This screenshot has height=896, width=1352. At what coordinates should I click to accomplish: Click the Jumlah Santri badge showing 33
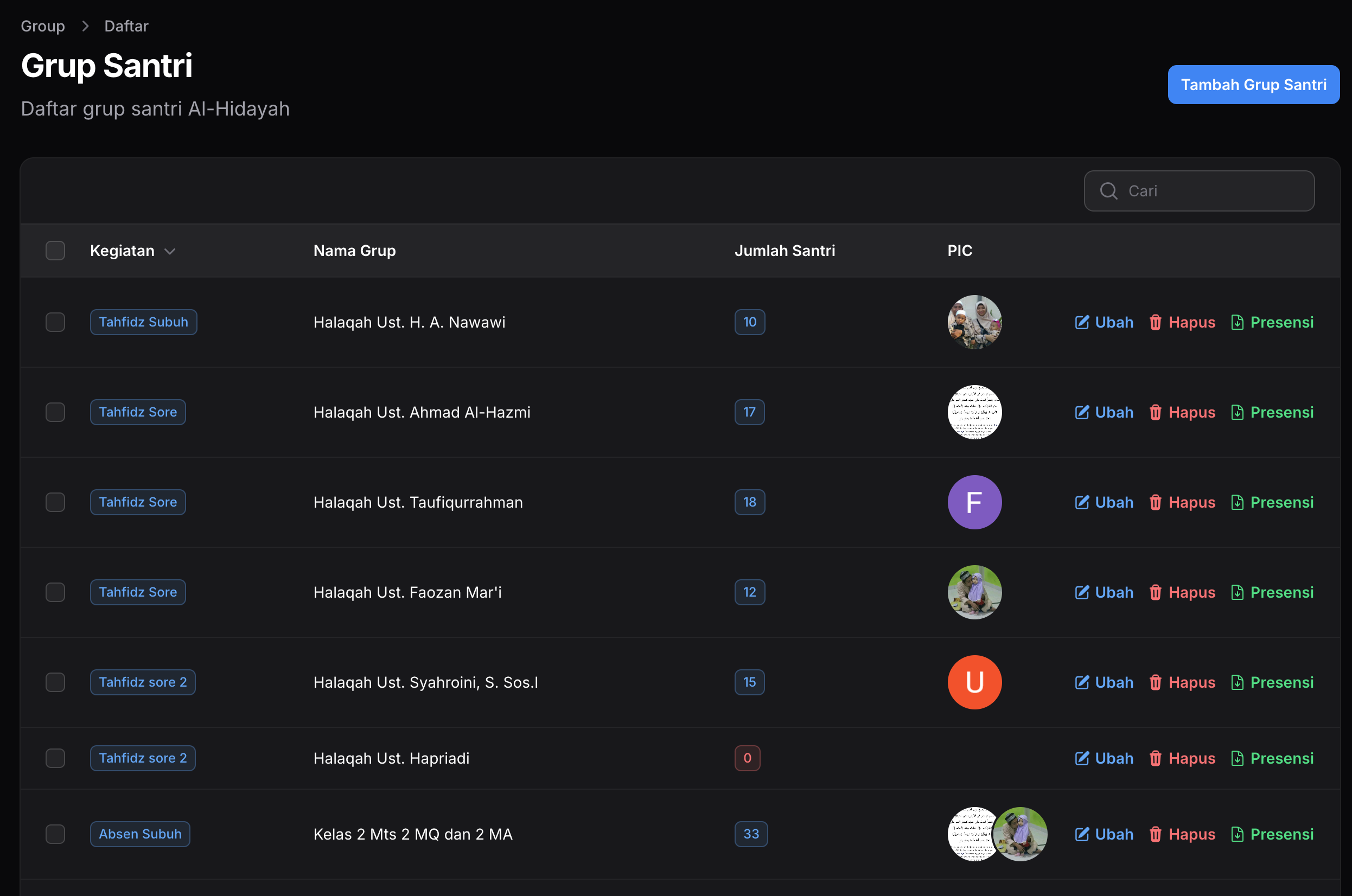[x=751, y=834]
